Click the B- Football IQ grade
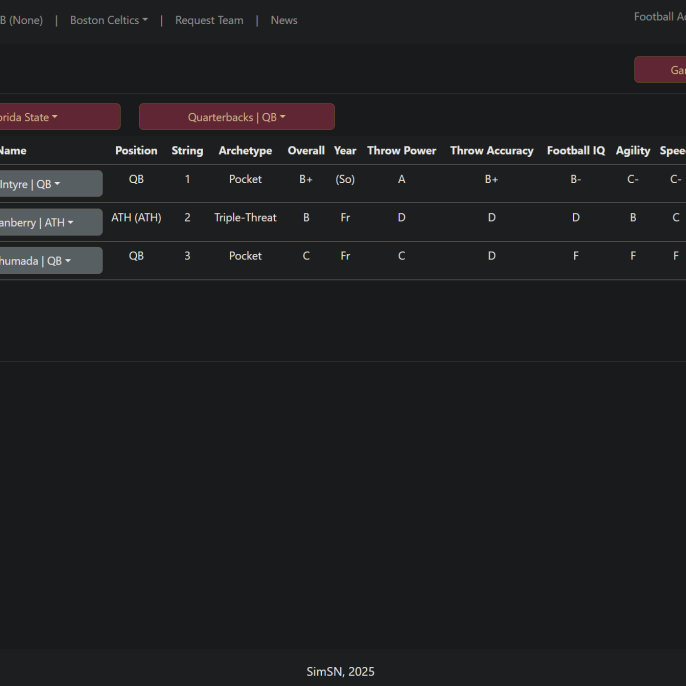The image size is (686, 686). 576,179
